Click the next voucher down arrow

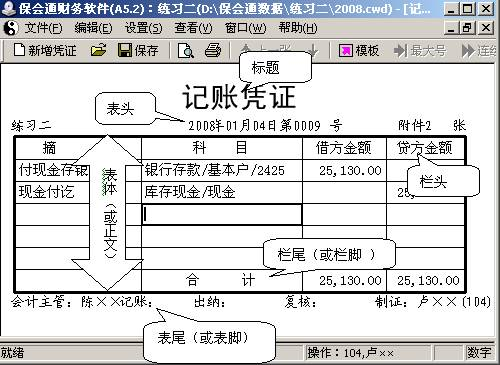(x=313, y=51)
